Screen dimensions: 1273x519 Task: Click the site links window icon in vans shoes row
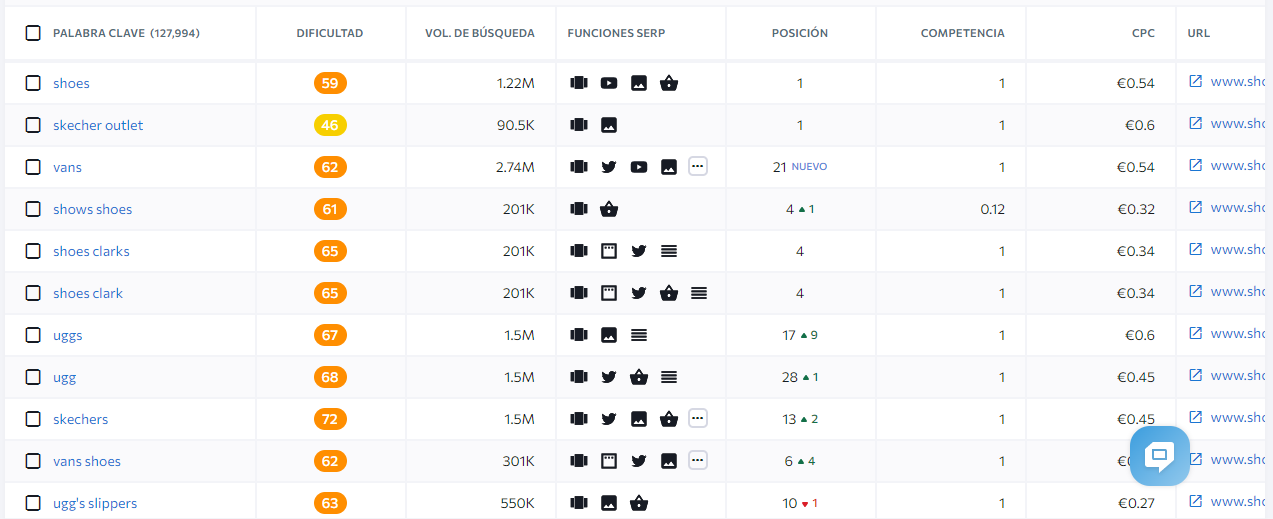point(609,461)
